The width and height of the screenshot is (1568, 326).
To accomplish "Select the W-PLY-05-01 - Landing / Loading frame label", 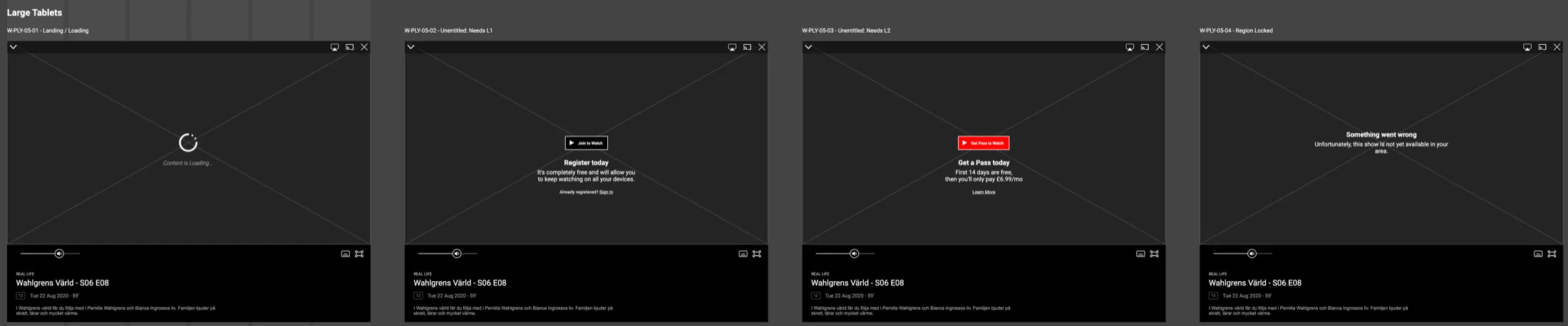I will click(48, 31).
